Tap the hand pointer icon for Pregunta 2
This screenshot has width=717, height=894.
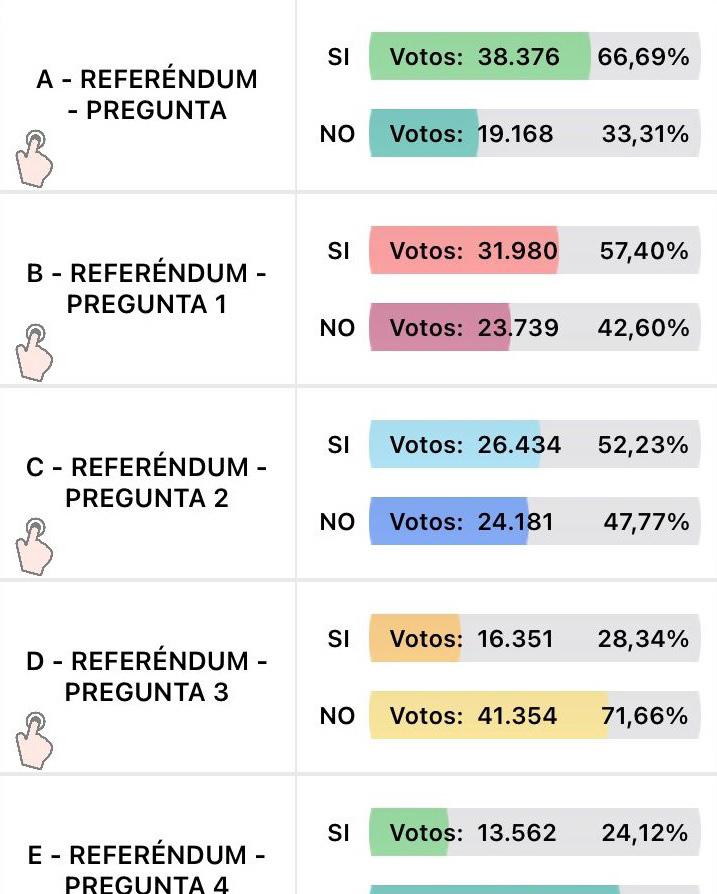(34, 546)
